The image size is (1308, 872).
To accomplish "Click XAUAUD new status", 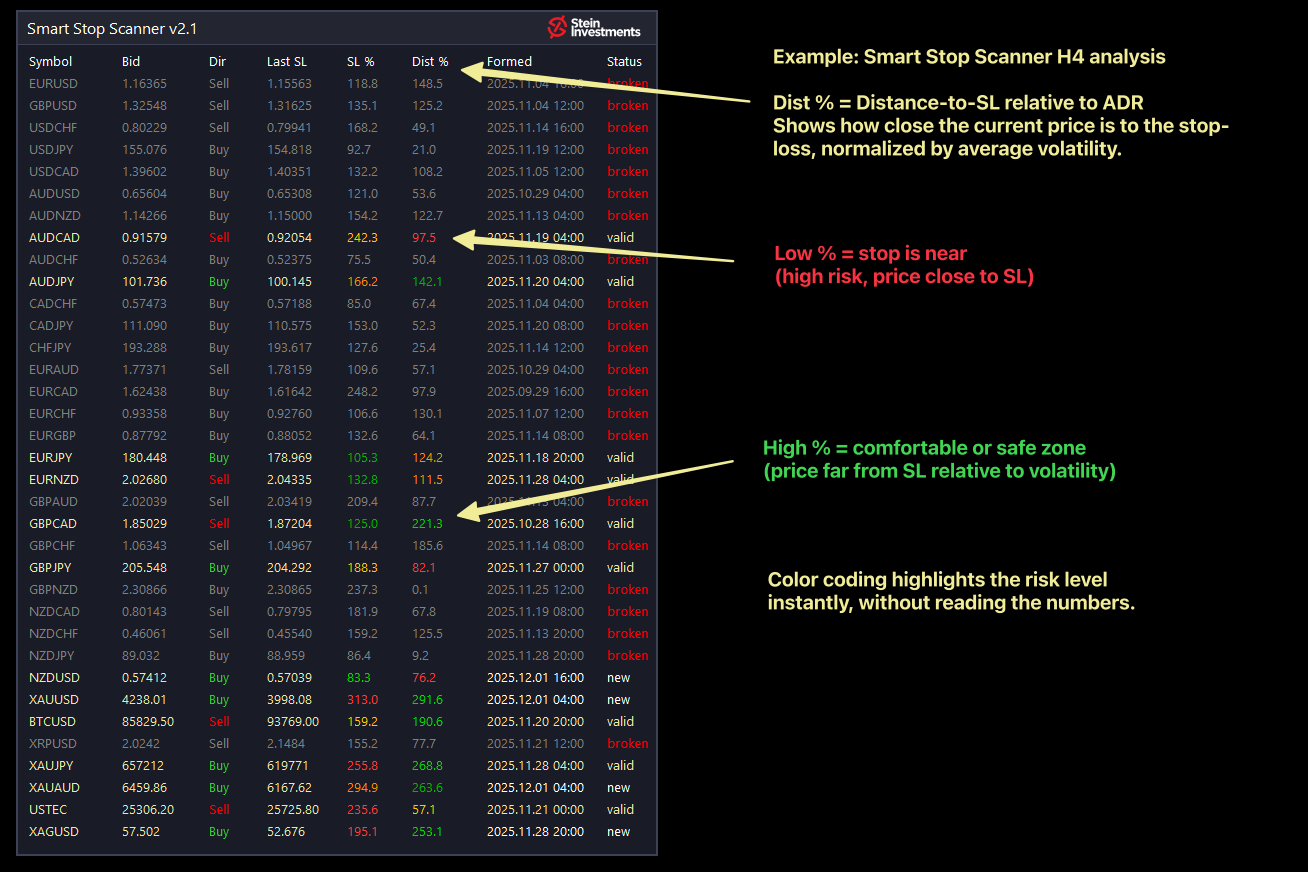I will coord(618,788).
